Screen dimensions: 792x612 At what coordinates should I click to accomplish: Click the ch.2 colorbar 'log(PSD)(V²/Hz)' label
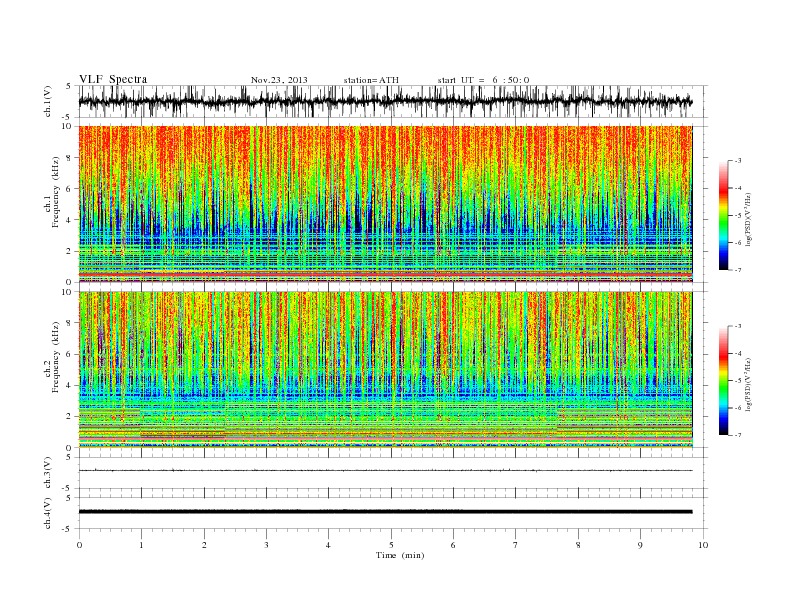748,384
